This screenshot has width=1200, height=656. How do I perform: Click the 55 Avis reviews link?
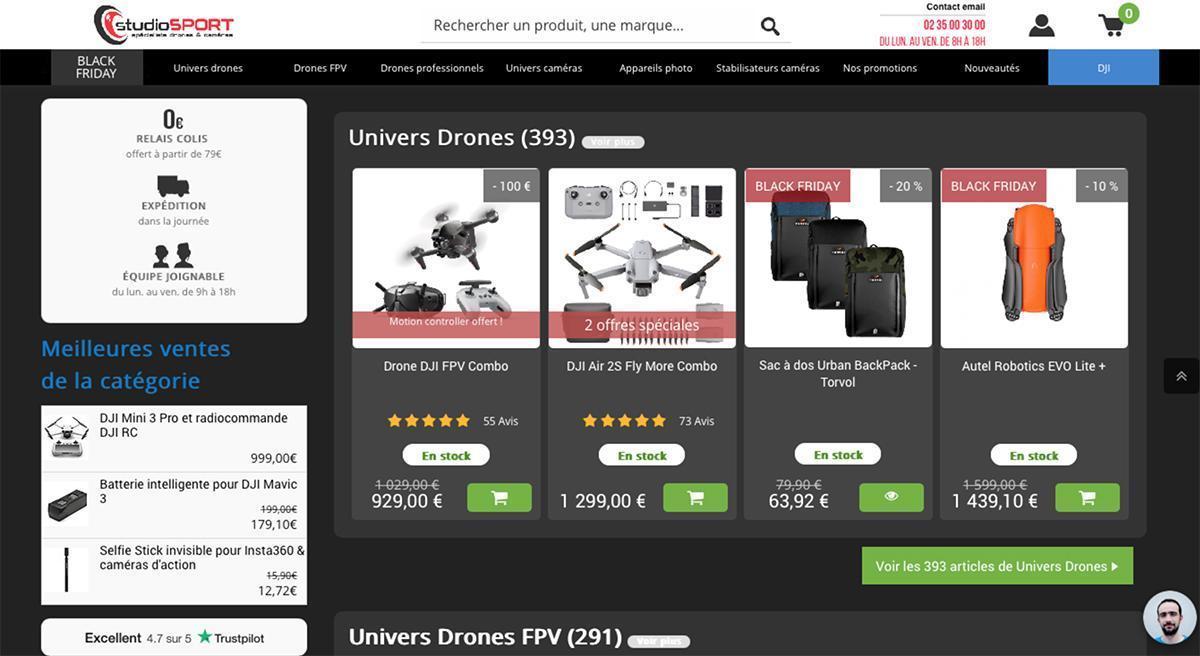(x=501, y=421)
